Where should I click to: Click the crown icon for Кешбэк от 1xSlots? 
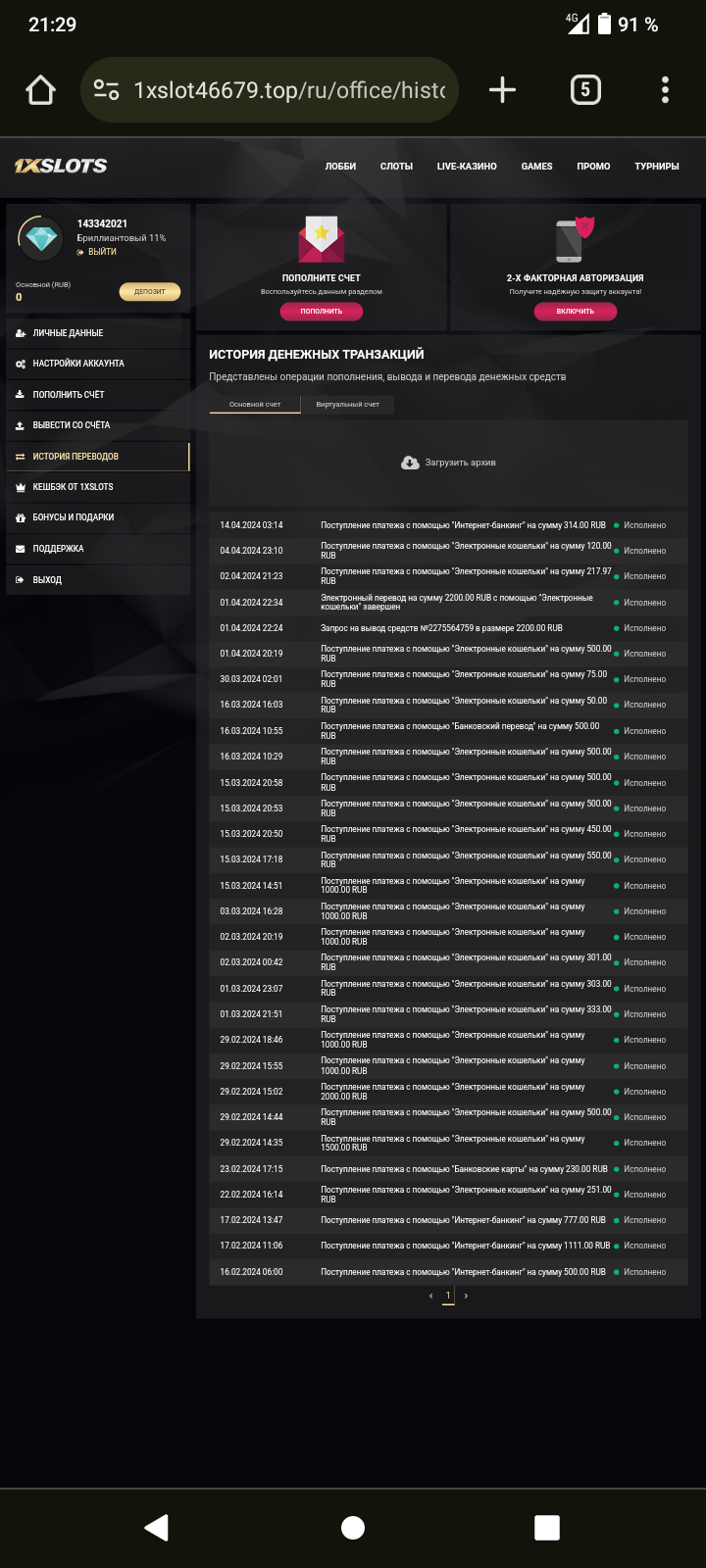(x=21, y=487)
